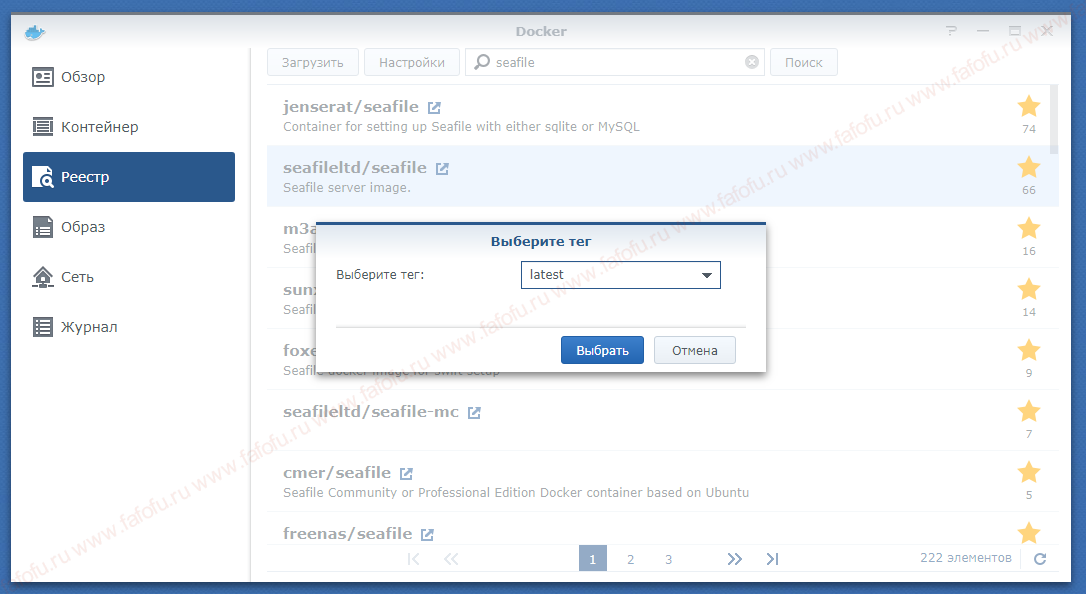Click the first page arrow icon
Image resolution: width=1086 pixels, height=594 pixels.
[x=413, y=559]
